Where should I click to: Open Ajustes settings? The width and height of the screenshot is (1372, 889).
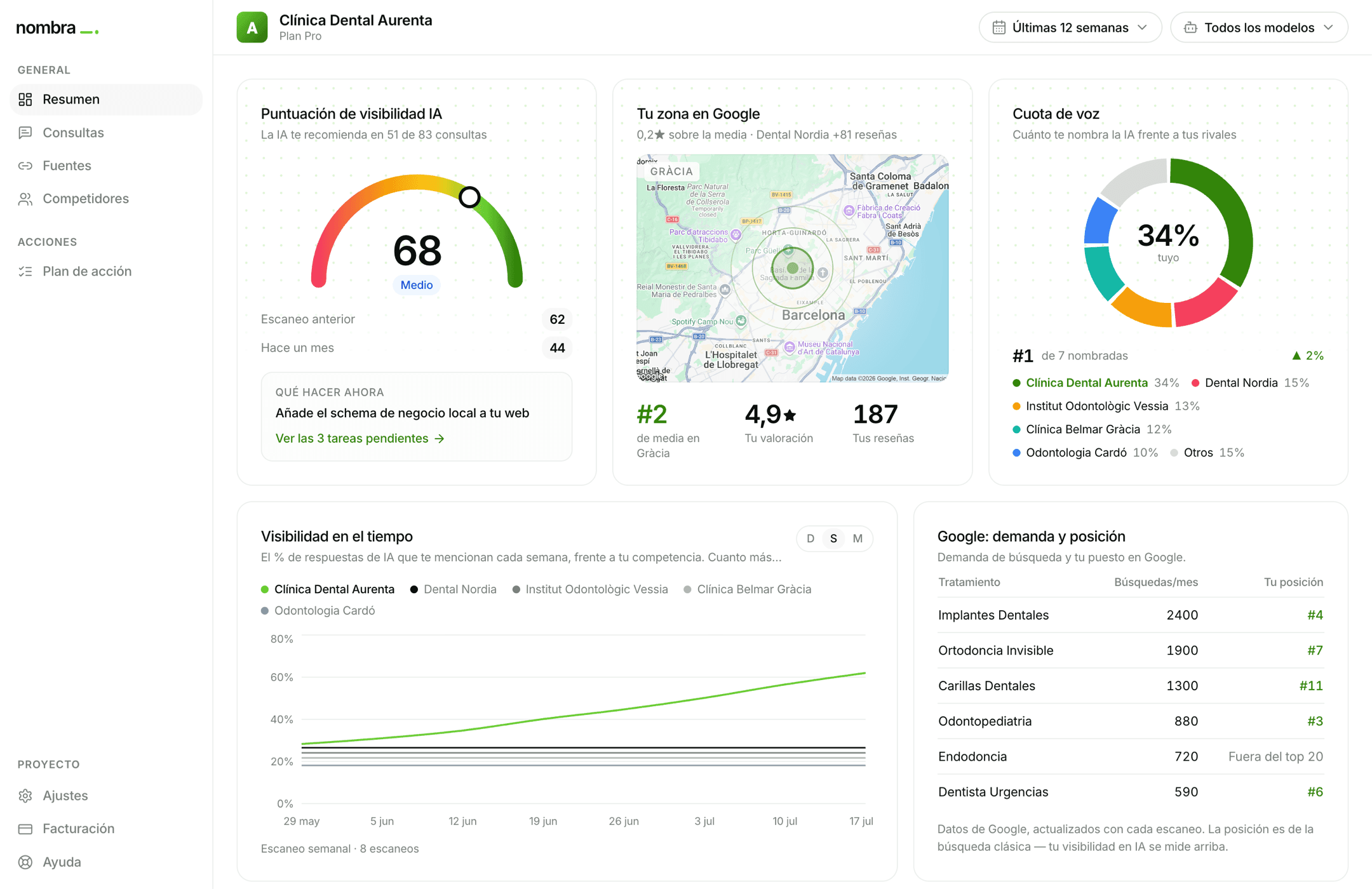(x=106, y=796)
